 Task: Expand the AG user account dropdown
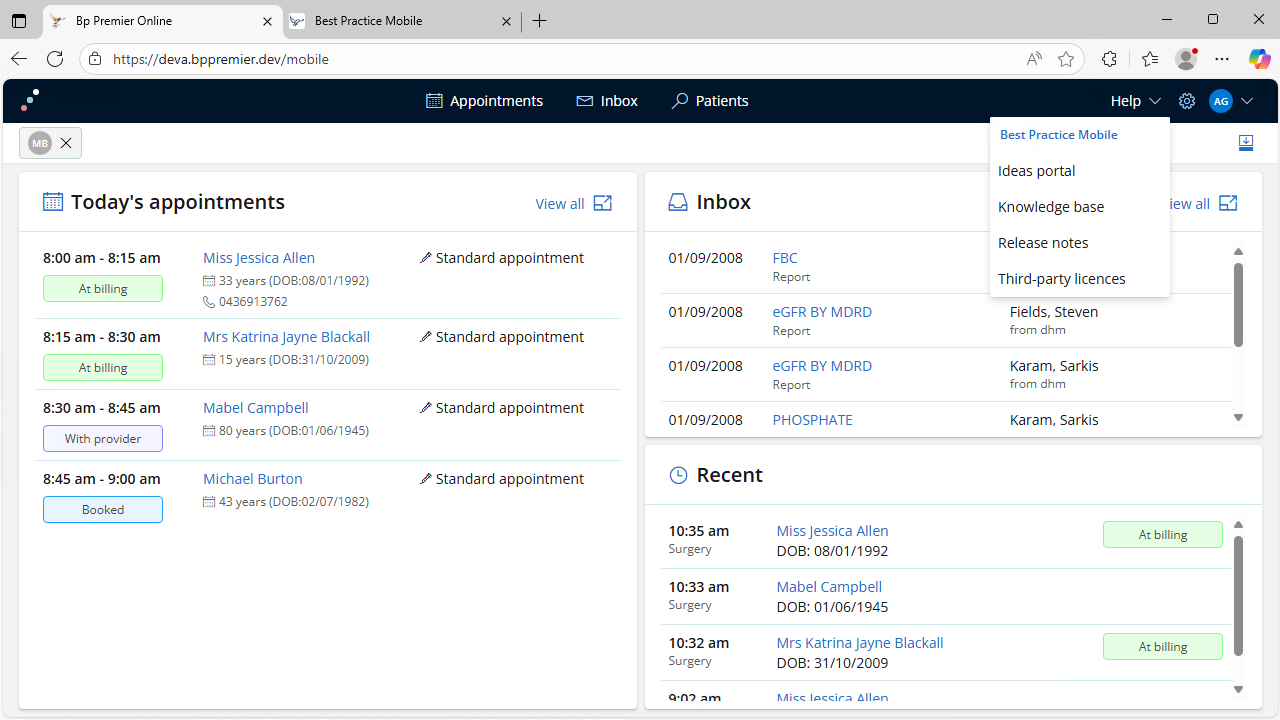point(1247,101)
